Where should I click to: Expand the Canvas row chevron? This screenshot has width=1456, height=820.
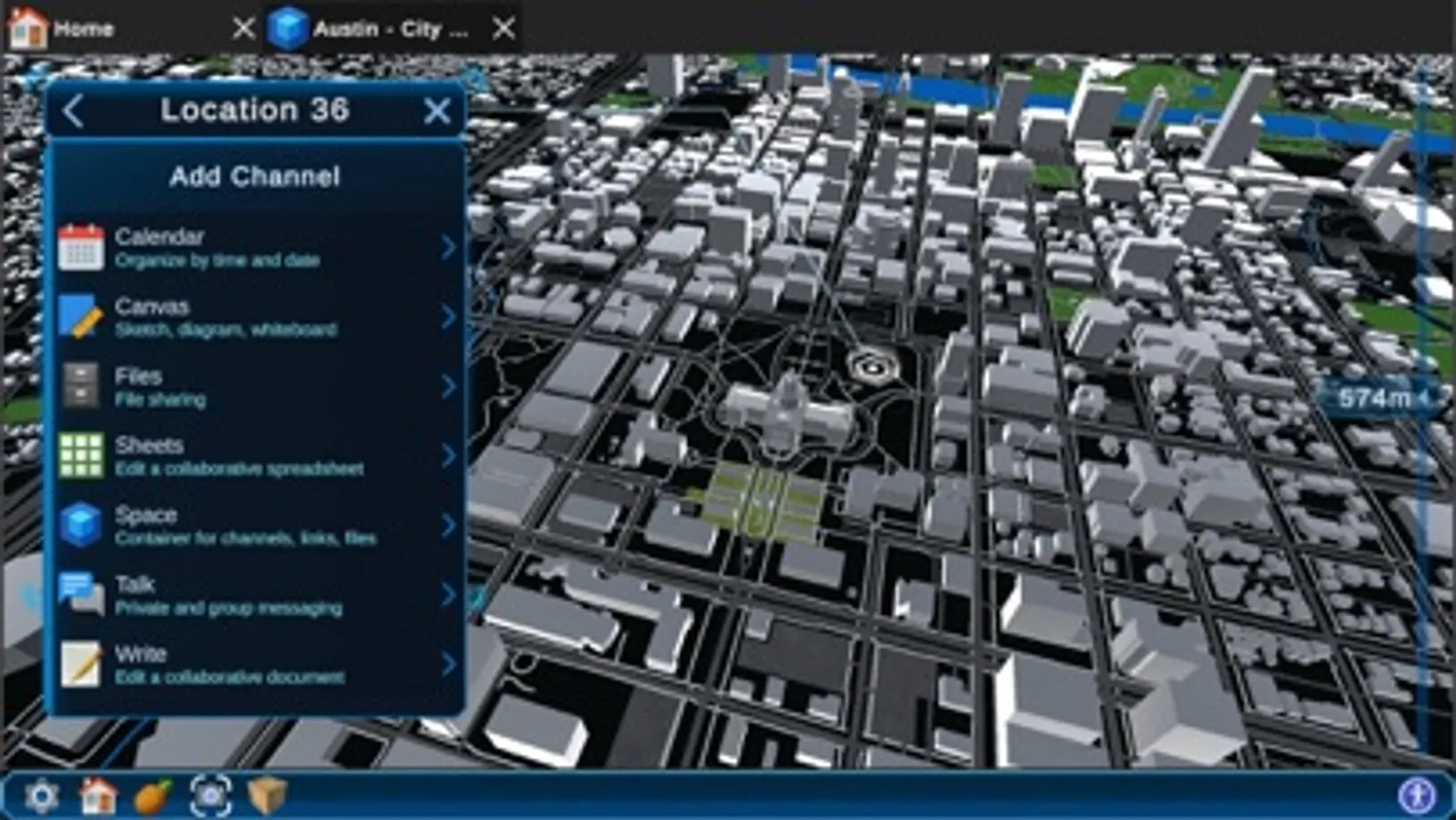pyautogui.click(x=448, y=316)
